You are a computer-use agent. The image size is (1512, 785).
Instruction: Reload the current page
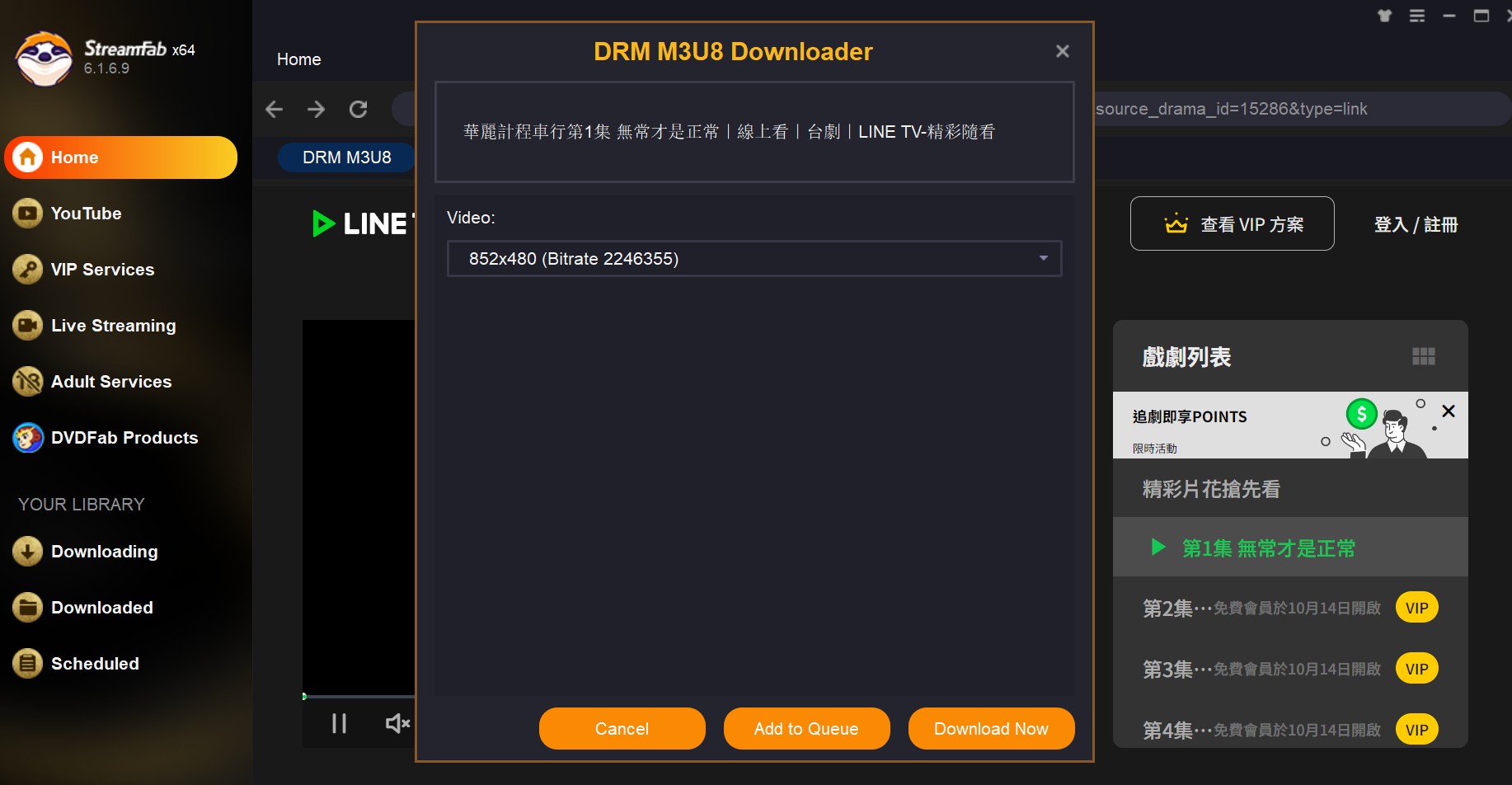pyautogui.click(x=358, y=109)
